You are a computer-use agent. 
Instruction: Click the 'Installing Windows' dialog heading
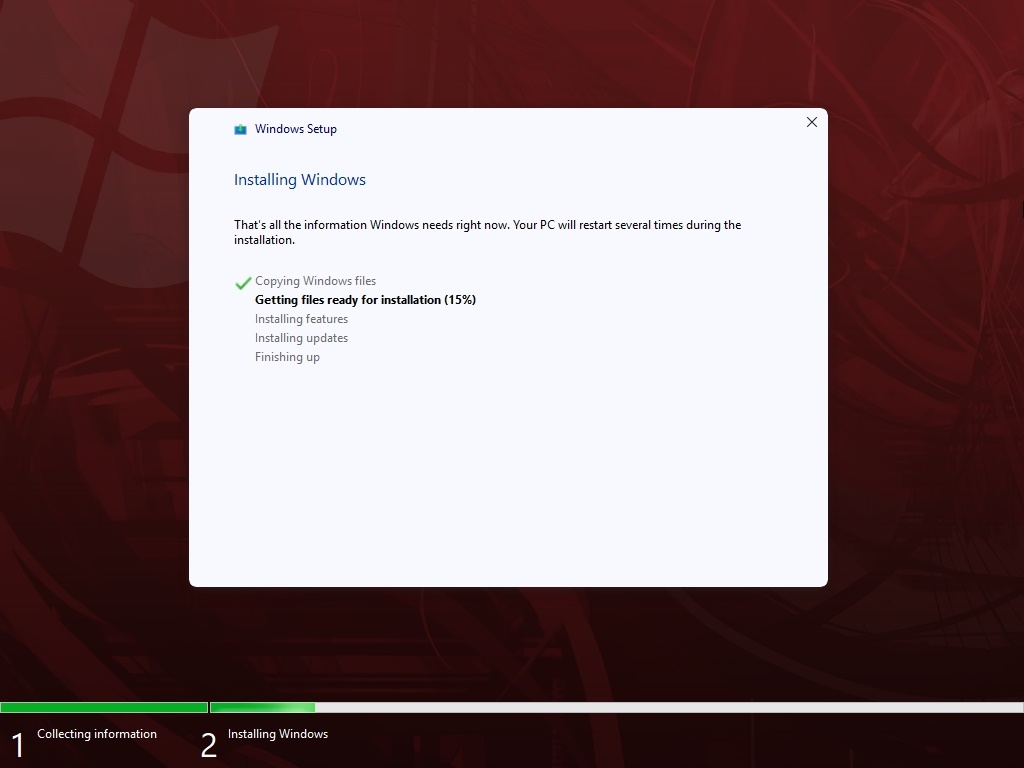click(300, 180)
